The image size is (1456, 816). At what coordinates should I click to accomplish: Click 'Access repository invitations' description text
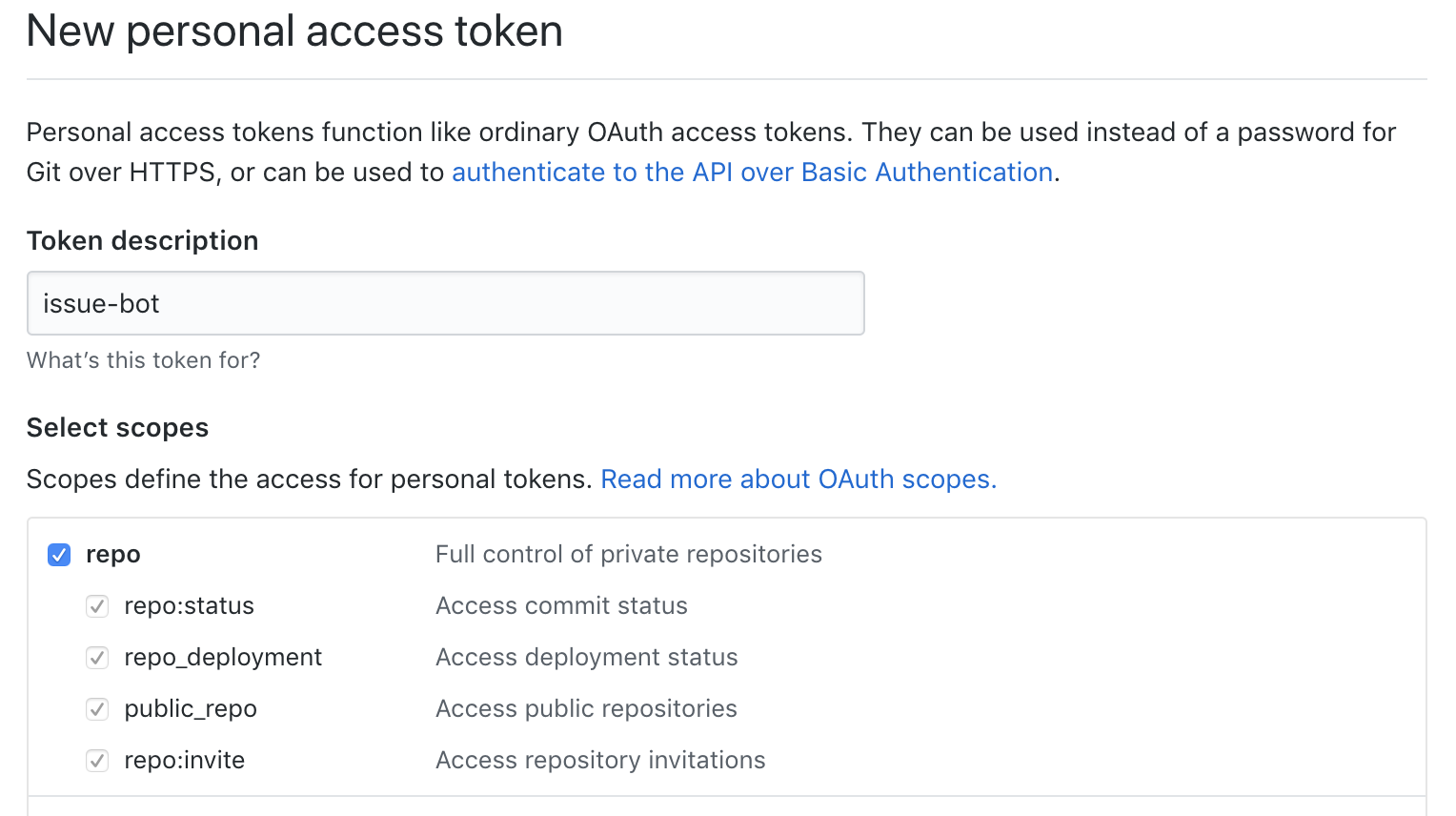point(600,761)
